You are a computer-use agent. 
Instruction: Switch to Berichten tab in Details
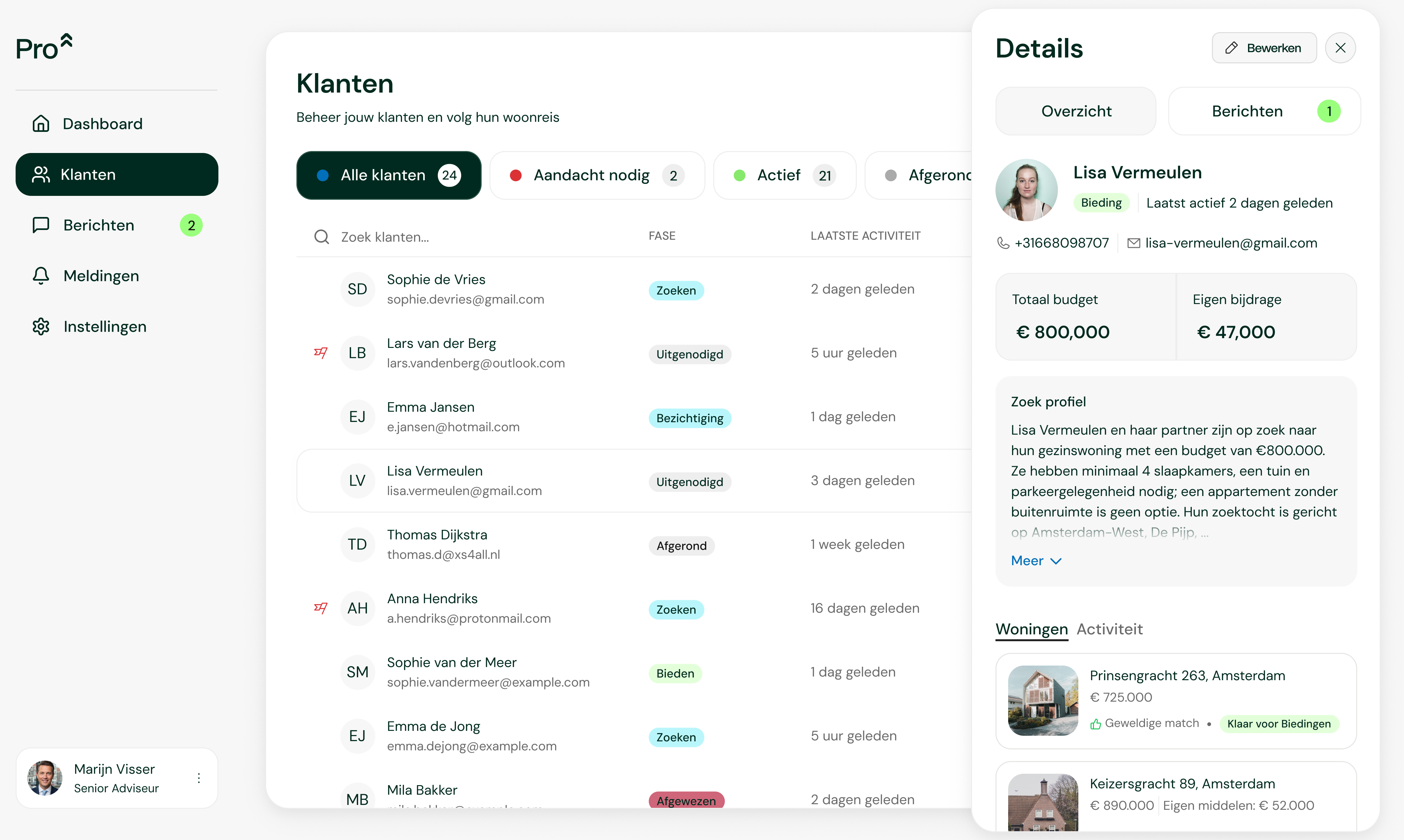point(1264,111)
